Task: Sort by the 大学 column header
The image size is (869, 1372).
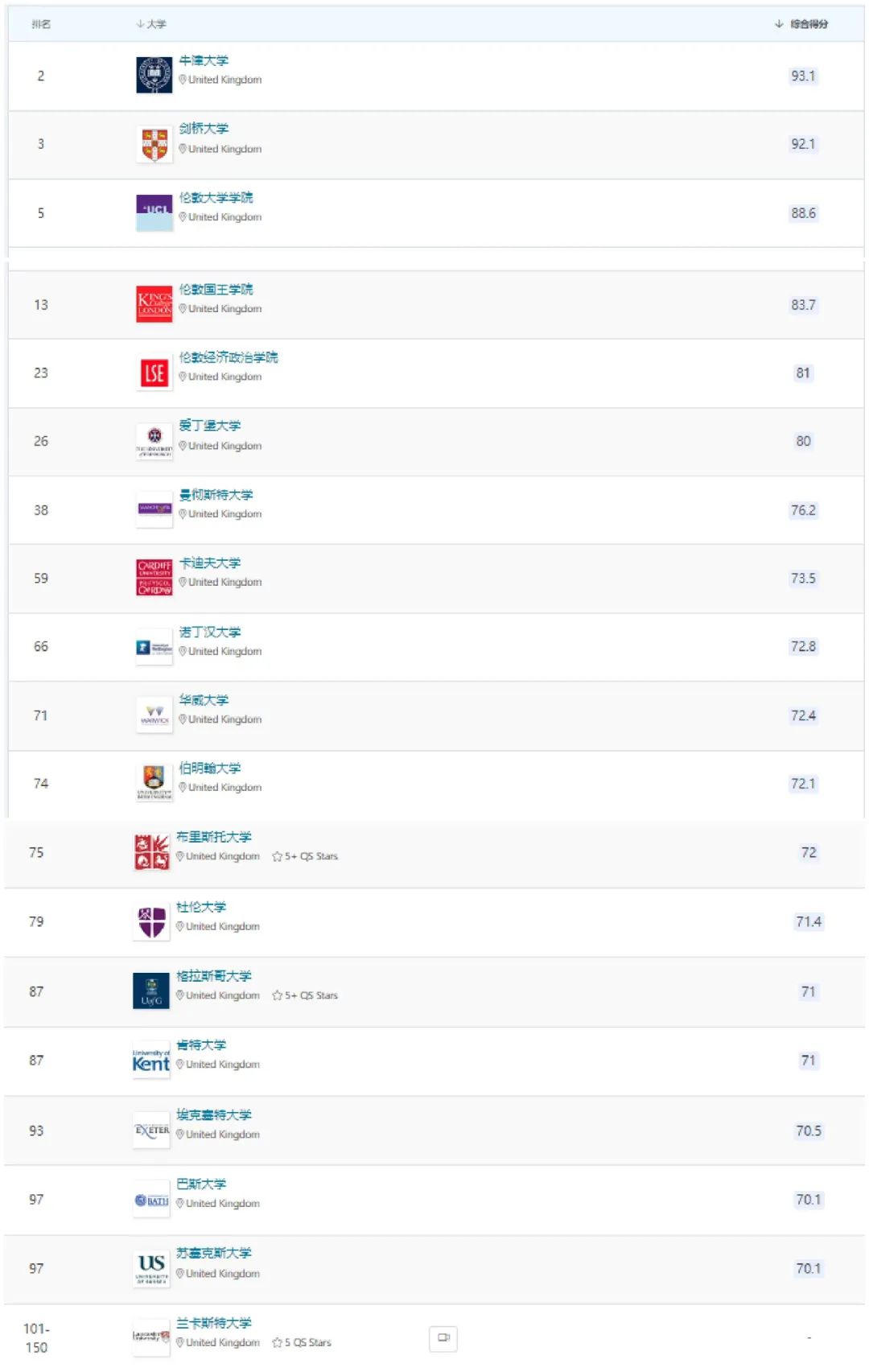Action: (x=151, y=24)
